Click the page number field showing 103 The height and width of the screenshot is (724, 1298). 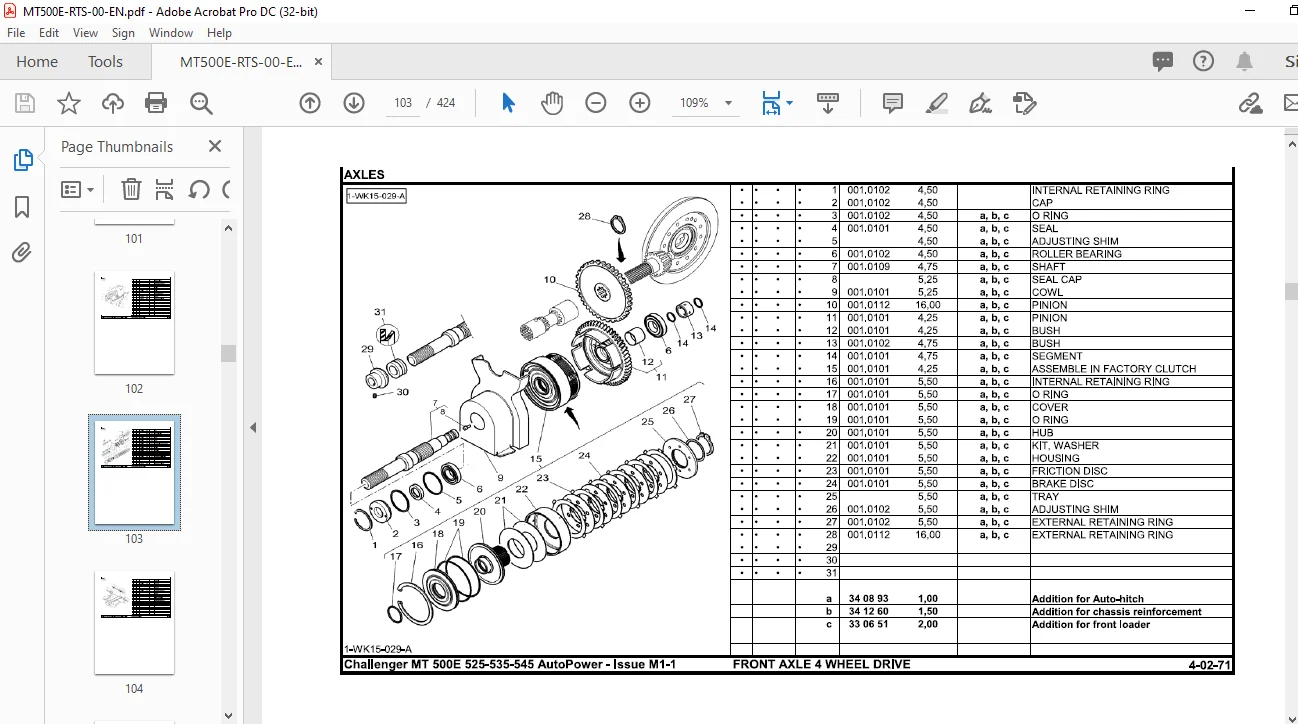coord(403,103)
